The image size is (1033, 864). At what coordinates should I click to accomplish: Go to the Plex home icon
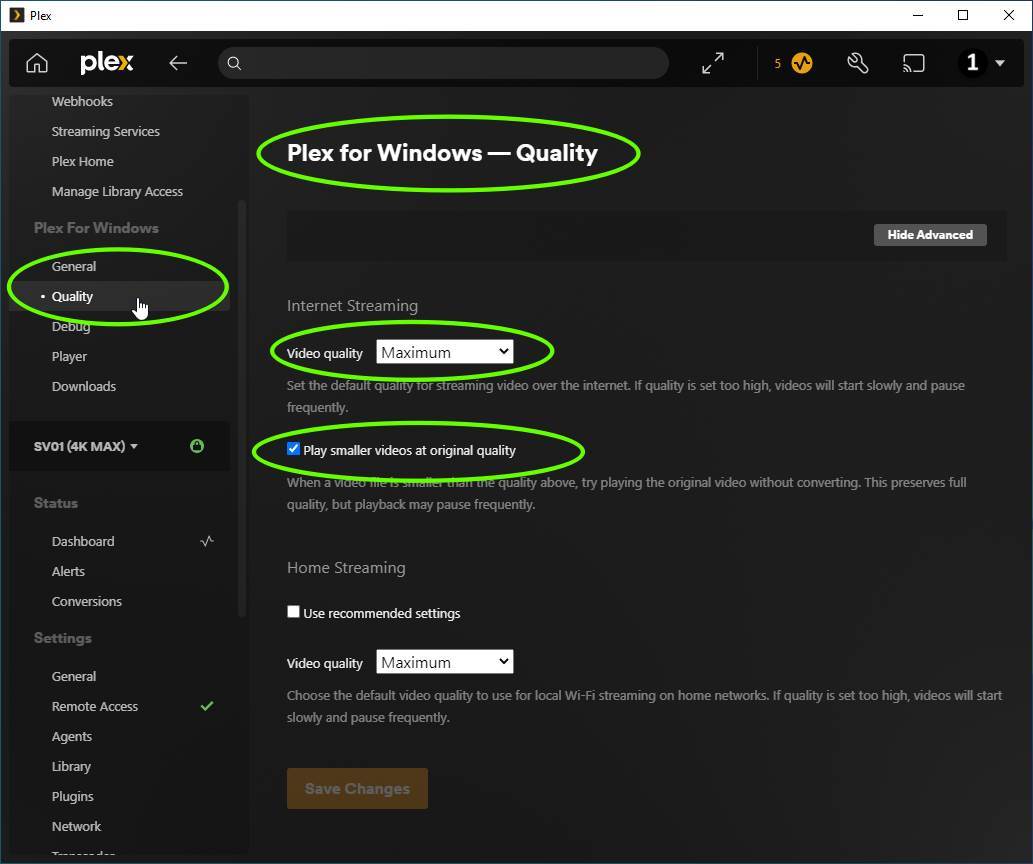click(37, 63)
